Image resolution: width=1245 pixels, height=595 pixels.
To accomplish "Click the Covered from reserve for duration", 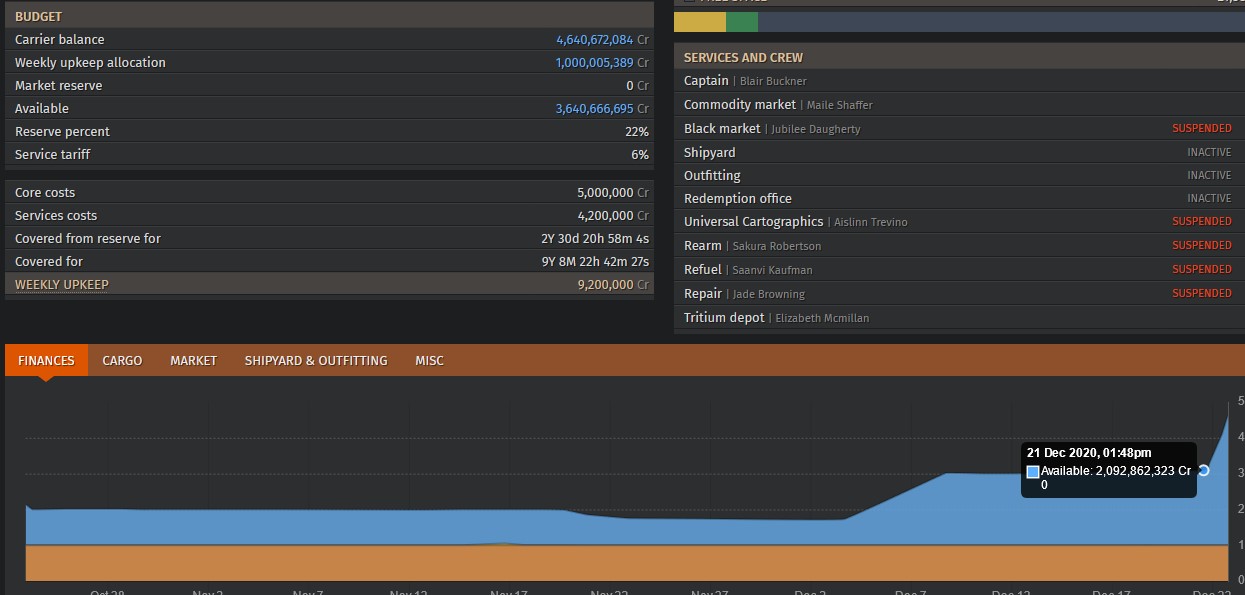I will 595,239.
